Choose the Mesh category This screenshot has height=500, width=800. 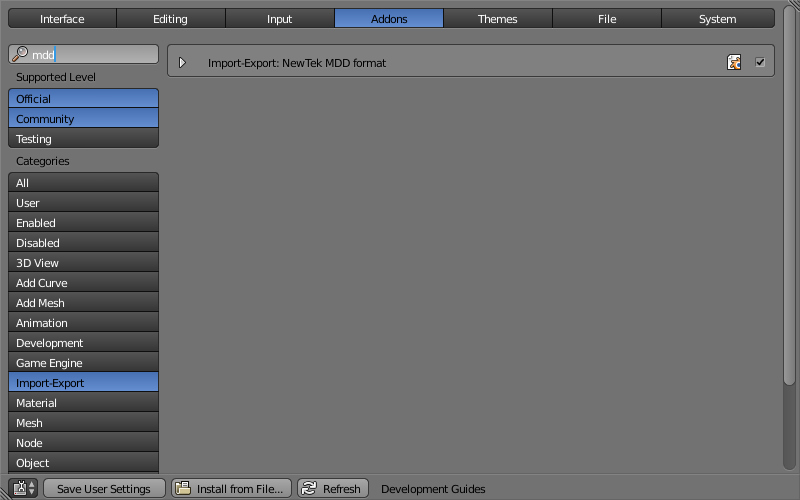coord(83,422)
